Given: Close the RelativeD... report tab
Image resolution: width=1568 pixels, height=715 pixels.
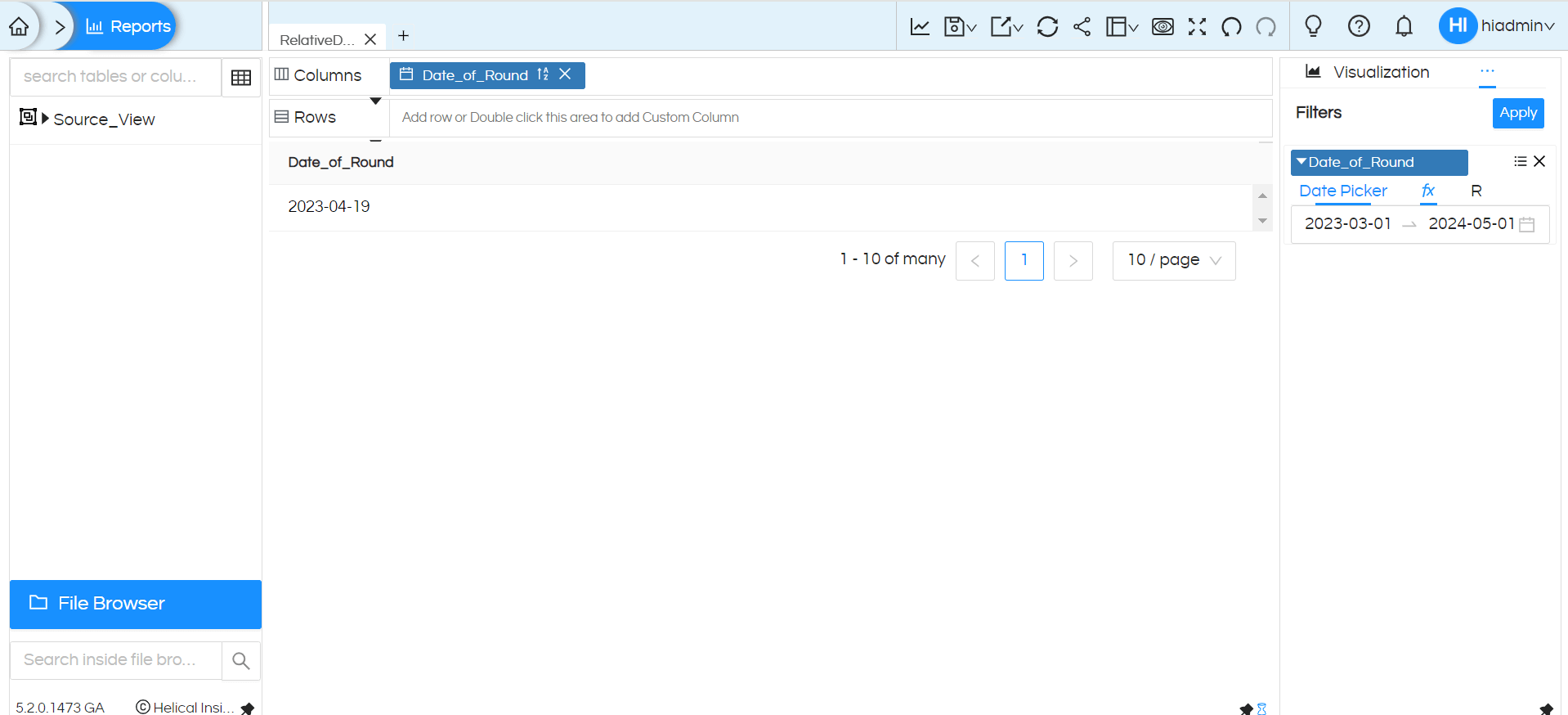Looking at the screenshot, I should click(370, 39).
